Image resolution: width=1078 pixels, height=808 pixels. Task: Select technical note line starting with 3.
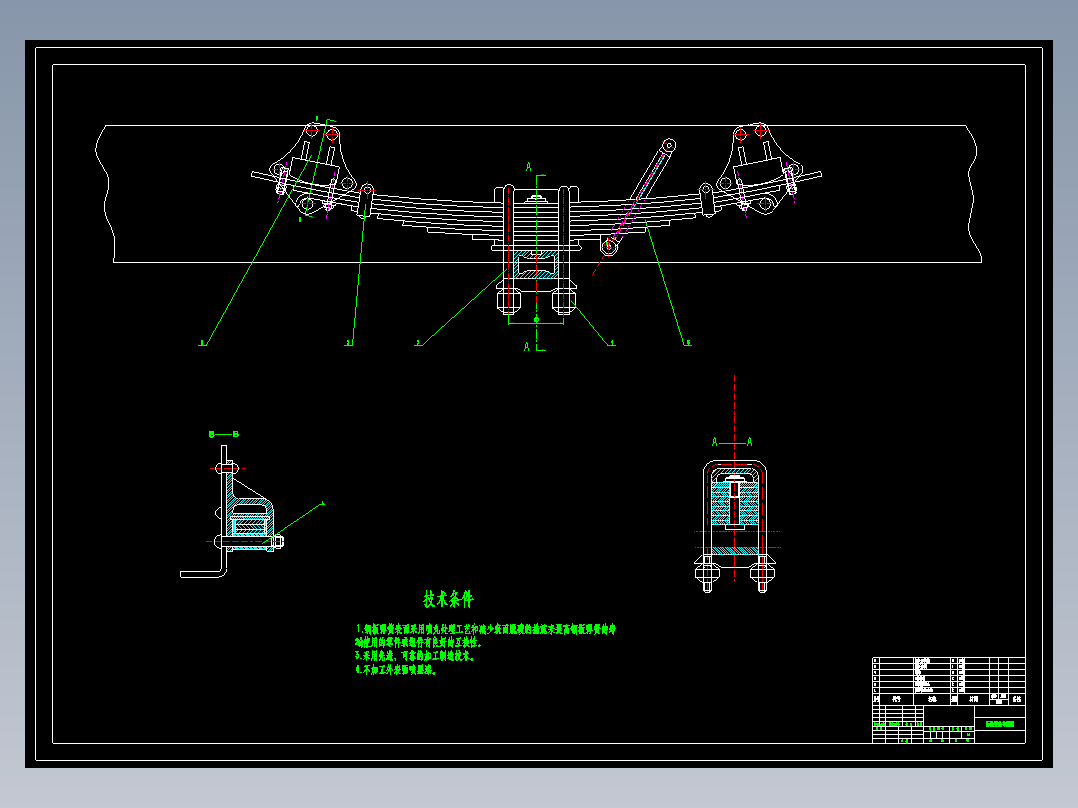415,656
